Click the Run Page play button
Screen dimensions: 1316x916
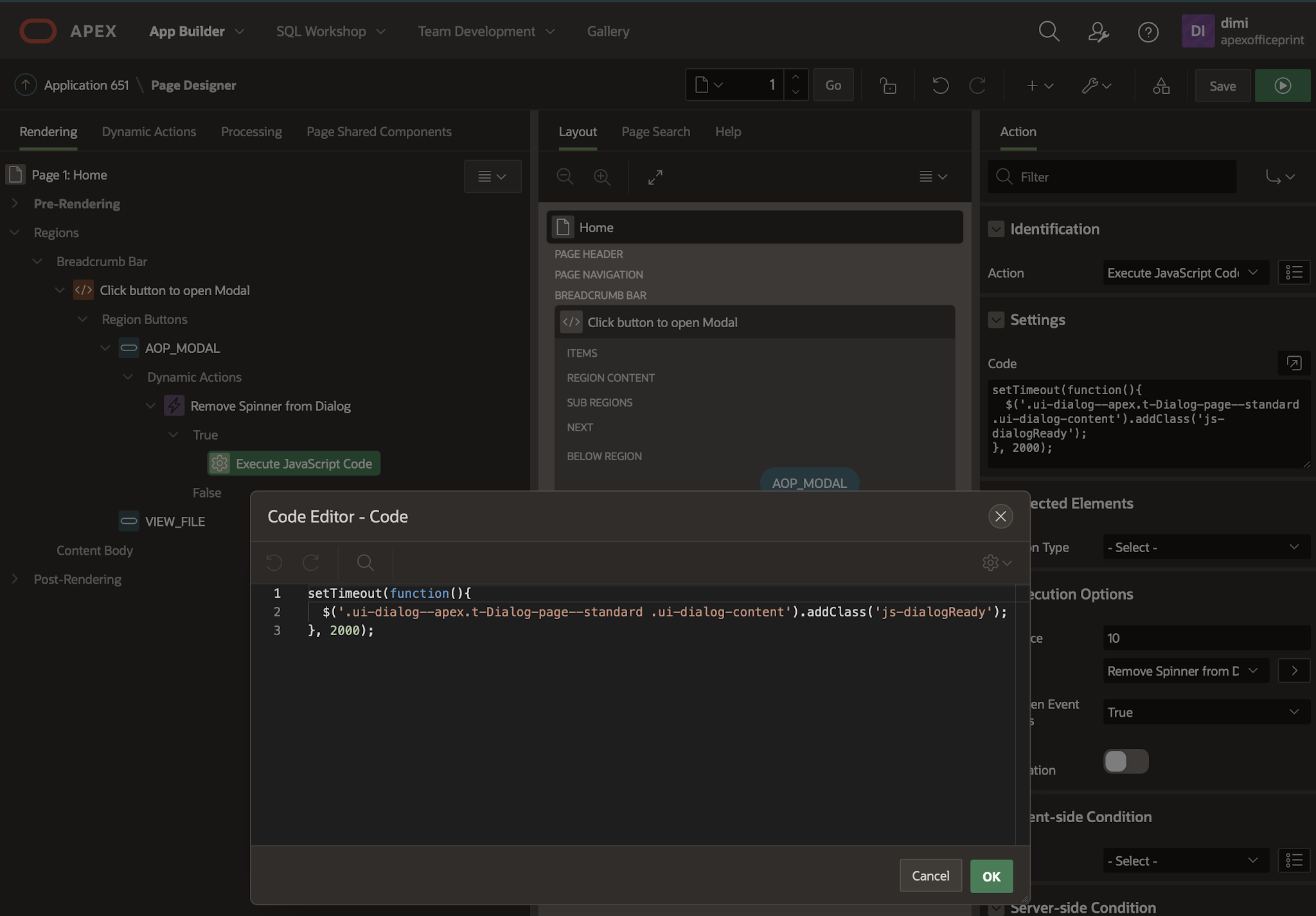pyautogui.click(x=1282, y=85)
